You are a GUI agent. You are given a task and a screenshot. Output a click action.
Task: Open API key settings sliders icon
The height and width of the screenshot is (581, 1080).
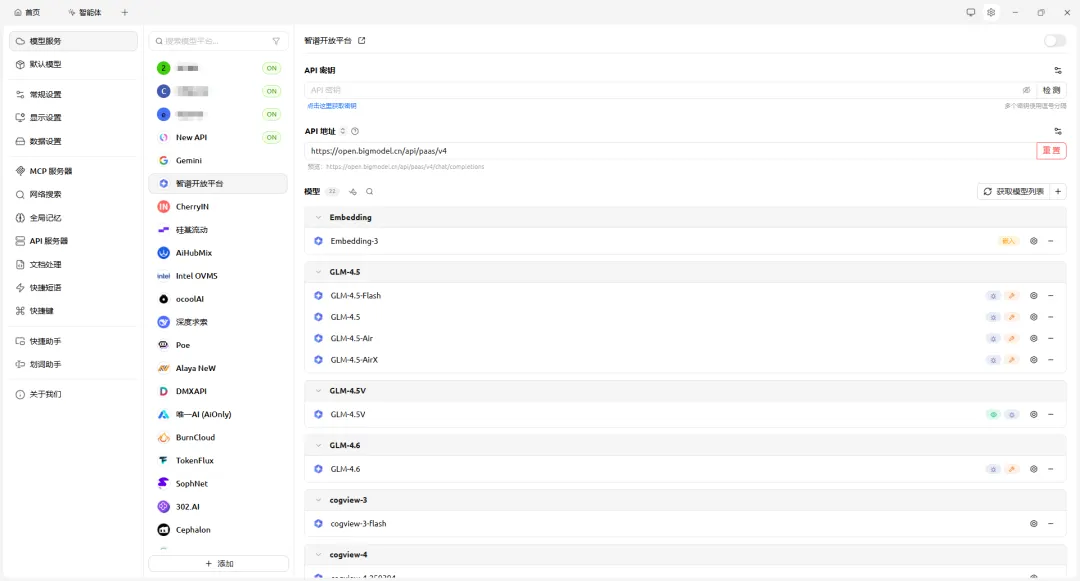click(1058, 70)
